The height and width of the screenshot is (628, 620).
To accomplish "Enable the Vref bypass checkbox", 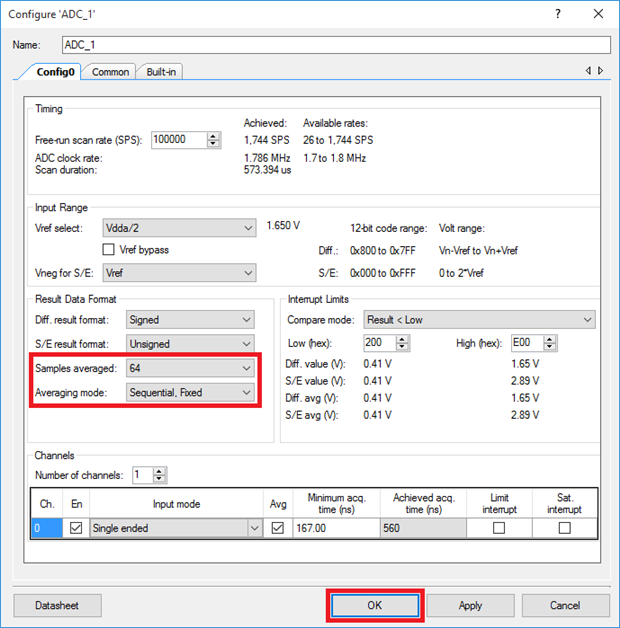I will tap(110, 249).
